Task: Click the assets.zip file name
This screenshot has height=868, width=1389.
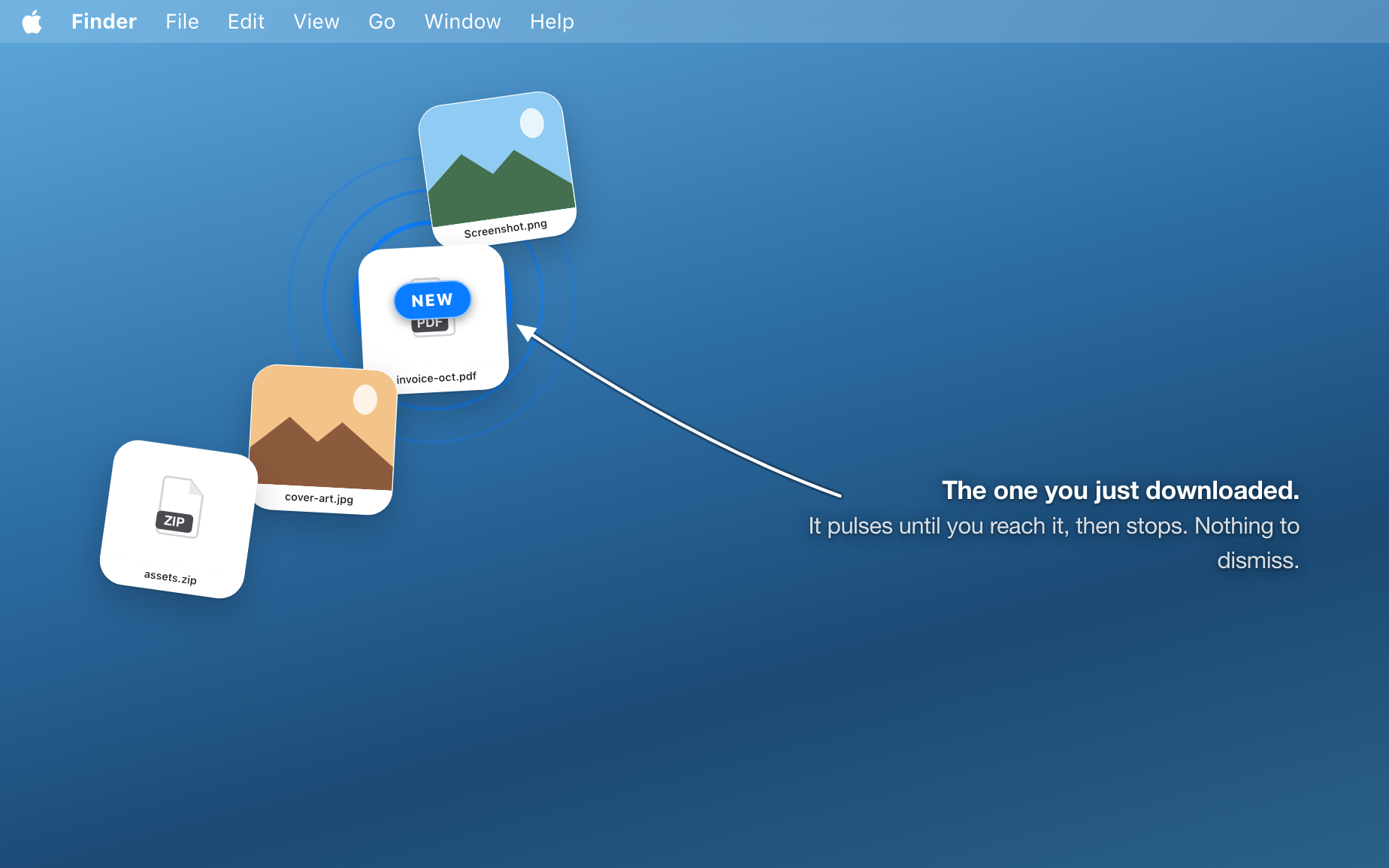Action: [x=171, y=577]
